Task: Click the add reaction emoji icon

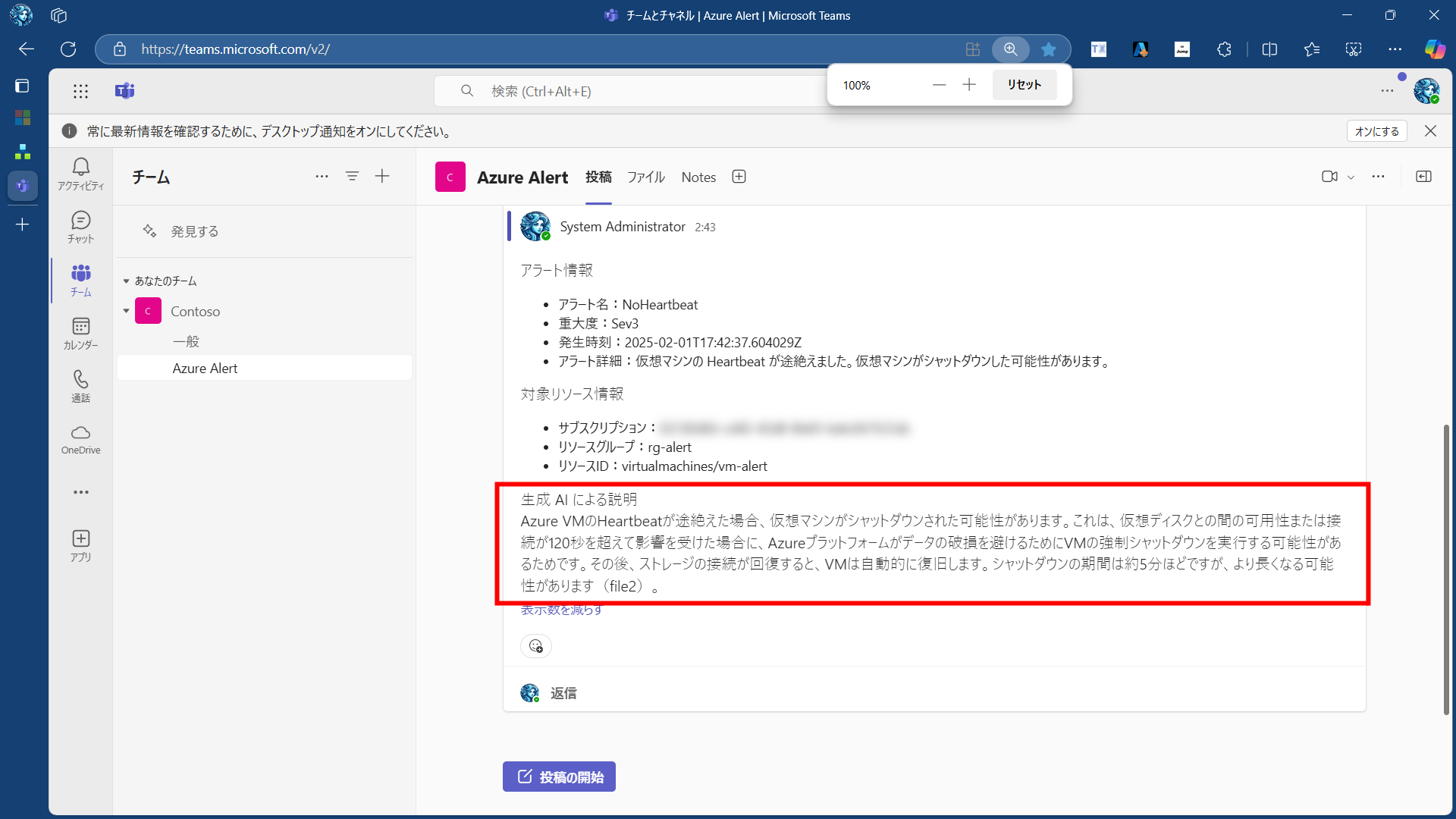Action: coord(536,646)
